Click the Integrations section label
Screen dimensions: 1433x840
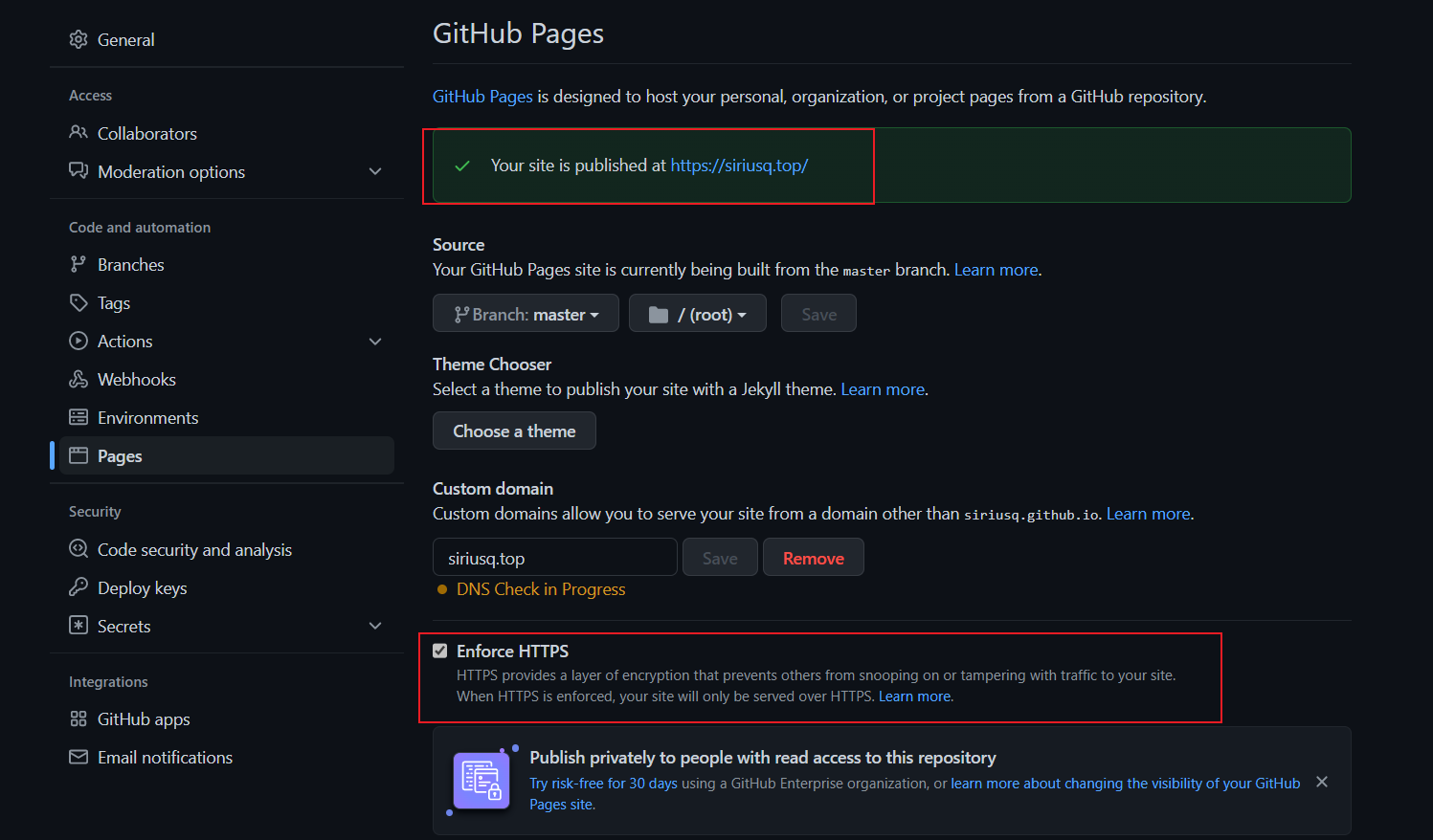[x=108, y=682]
